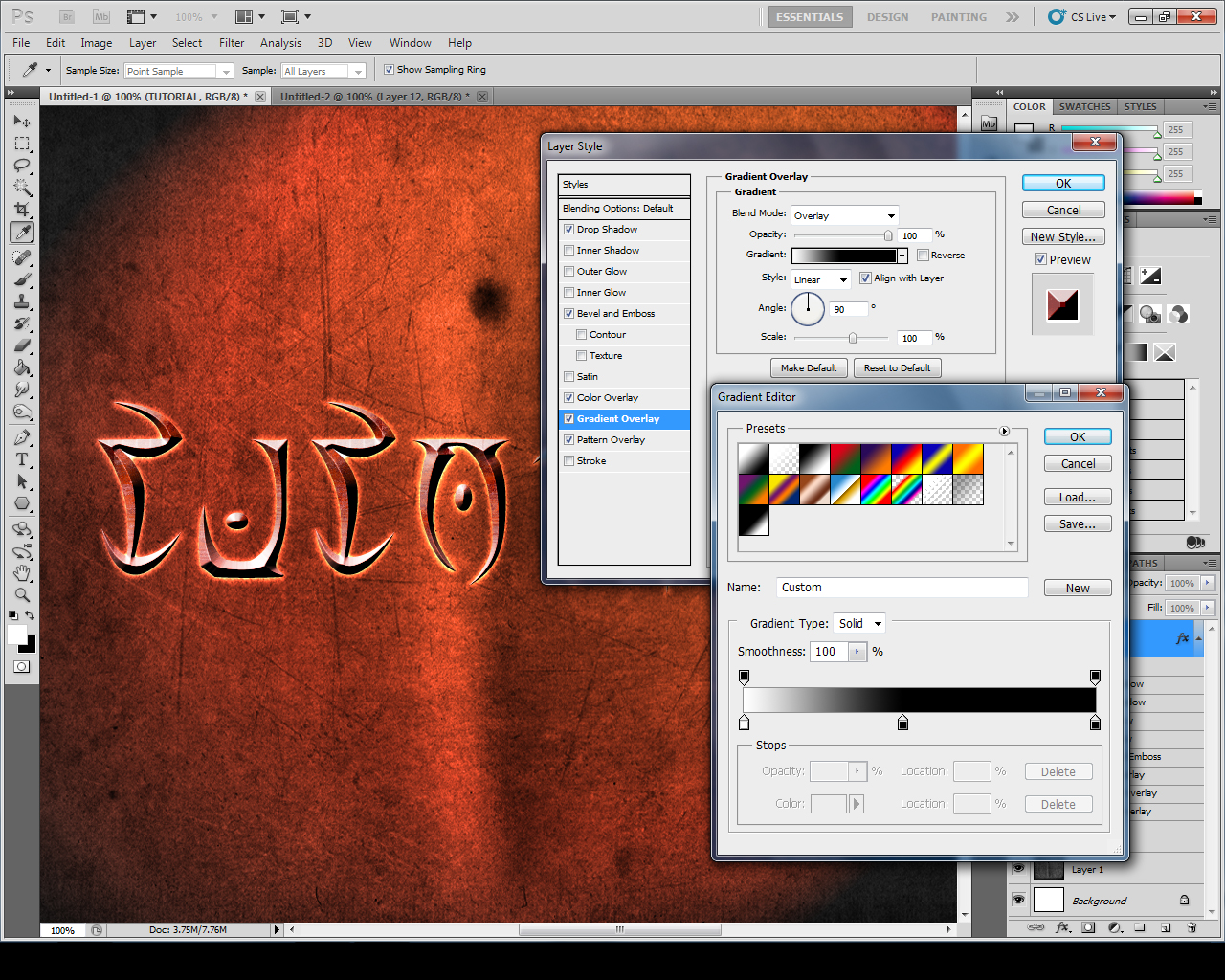This screenshot has height=980, width=1225.
Task: Select the Hand tool
Action: click(21, 573)
